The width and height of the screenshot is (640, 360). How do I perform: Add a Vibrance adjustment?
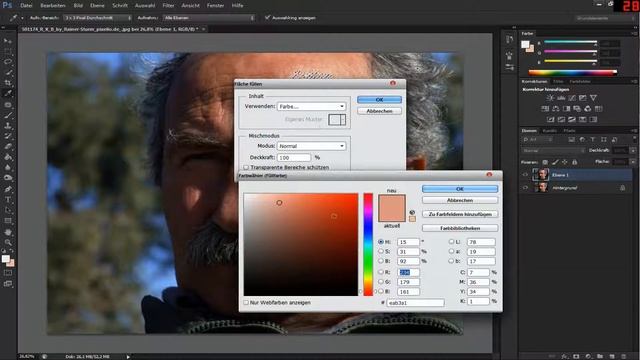(x=593, y=98)
